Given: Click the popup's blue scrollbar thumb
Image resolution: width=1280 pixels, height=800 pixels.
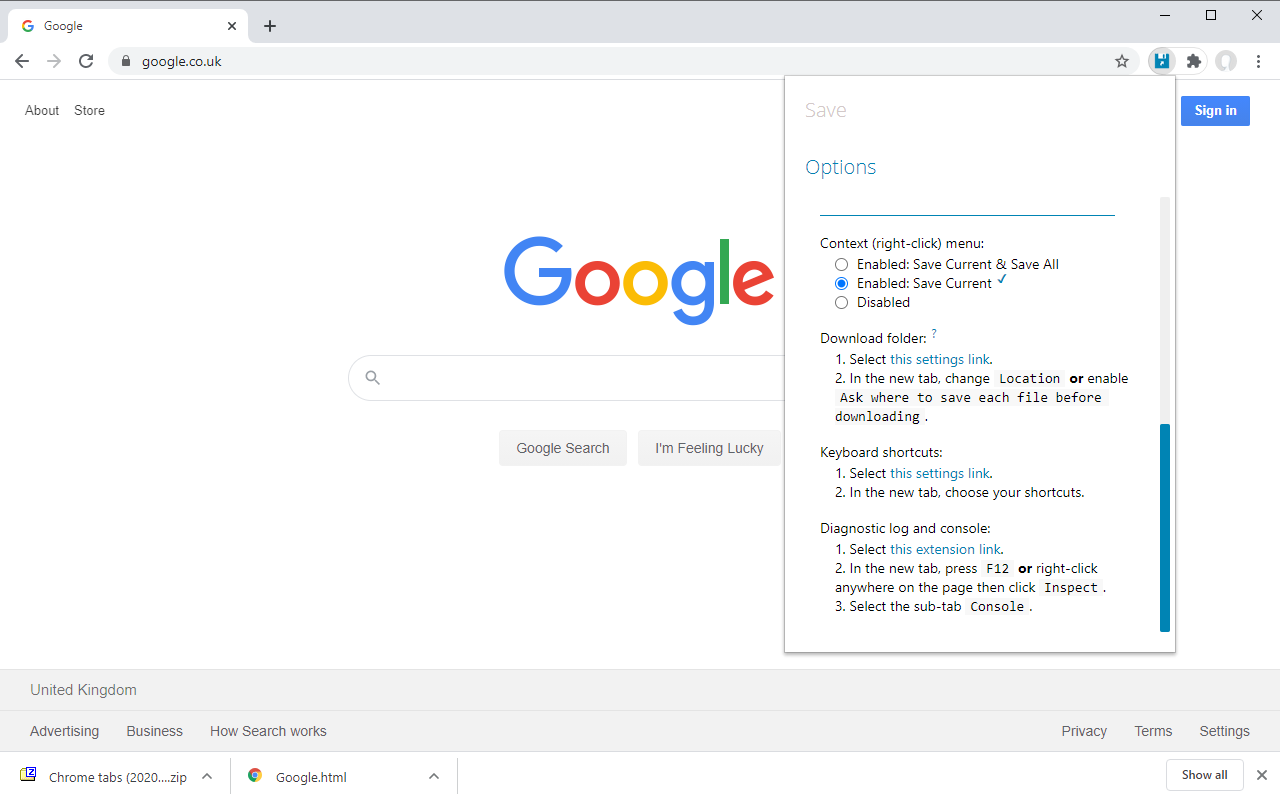Looking at the screenshot, I should [1165, 528].
